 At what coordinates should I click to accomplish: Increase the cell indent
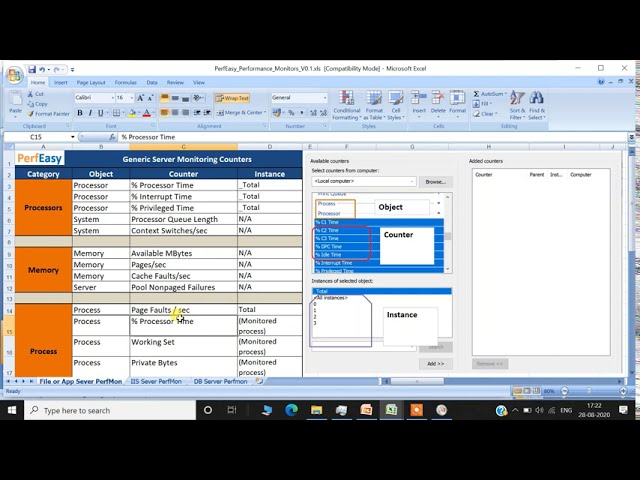click(x=207, y=112)
